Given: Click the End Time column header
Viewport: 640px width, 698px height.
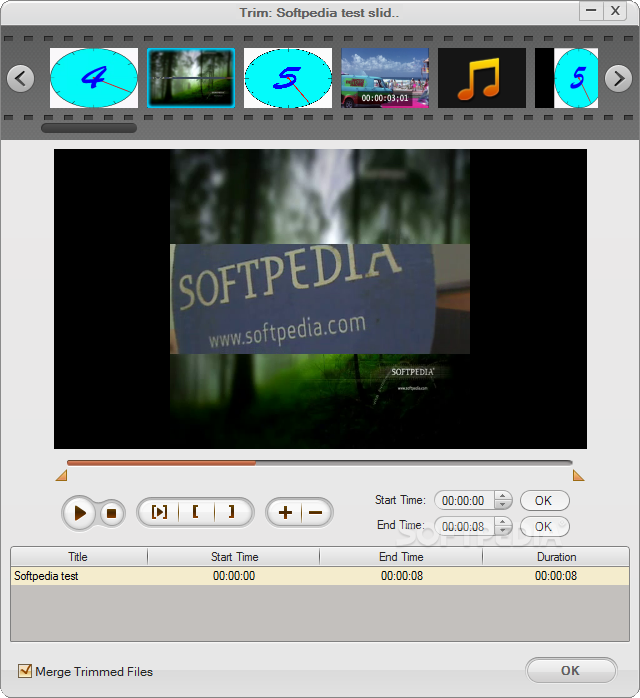Looking at the screenshot, I should (x=401, y=557).
